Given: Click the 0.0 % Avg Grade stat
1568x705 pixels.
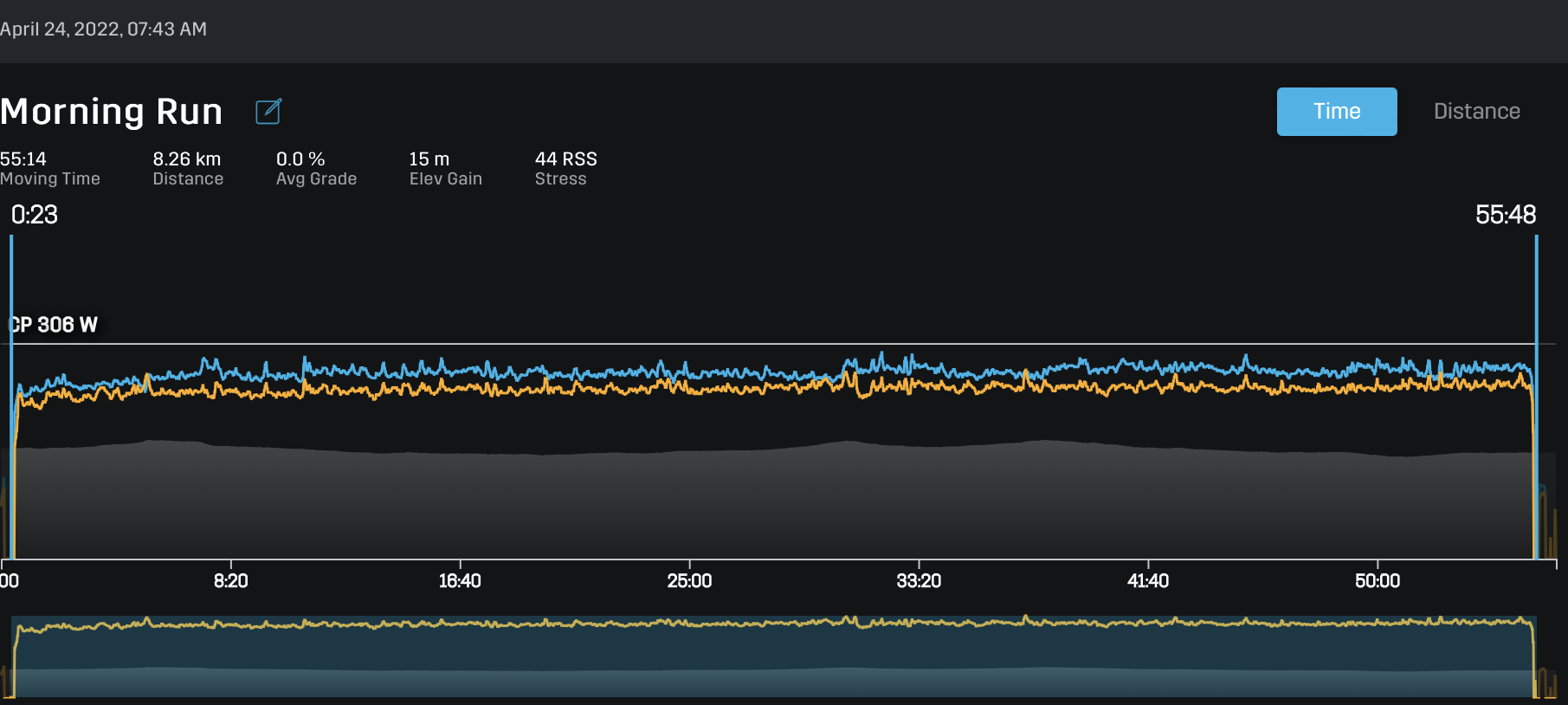Looking at the screenshot, I should coord(316,168).
